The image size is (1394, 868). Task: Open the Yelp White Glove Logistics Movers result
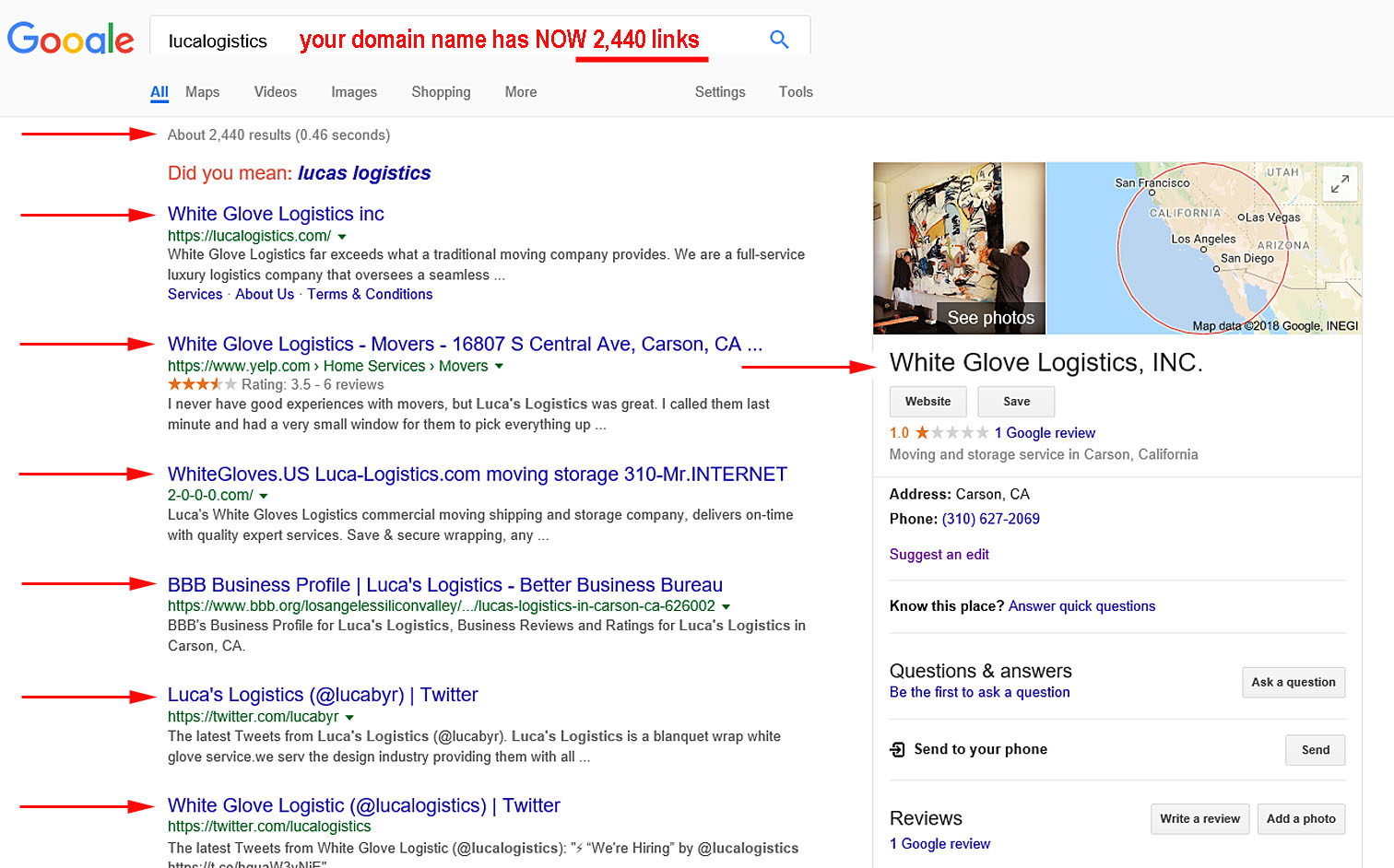[465, 344]
